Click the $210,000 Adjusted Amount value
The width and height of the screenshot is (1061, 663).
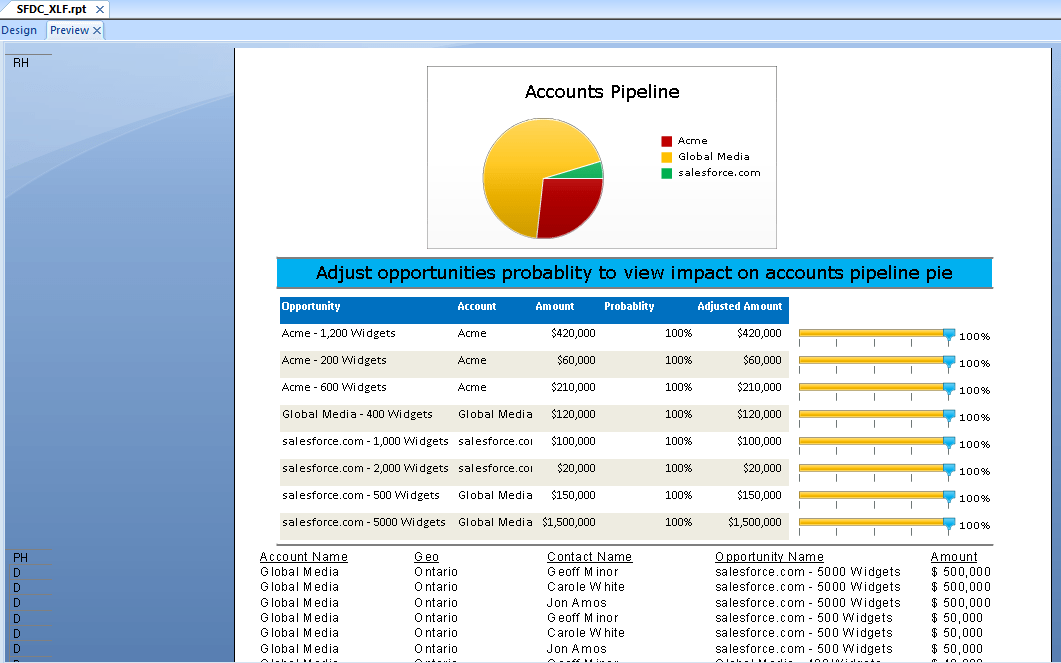click(759, 388)
